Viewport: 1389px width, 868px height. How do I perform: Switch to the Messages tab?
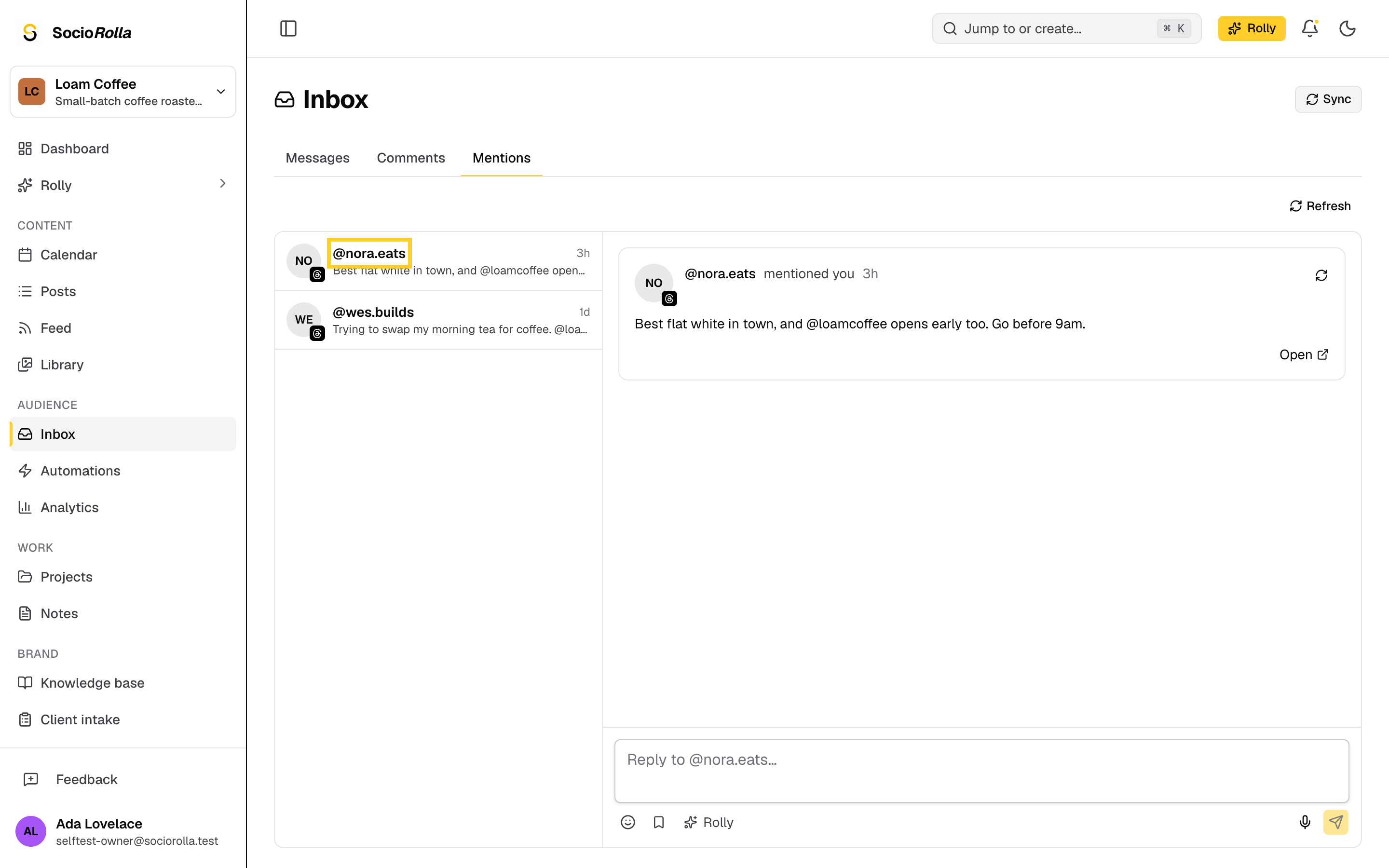pyautogui.click(x=317, y=158)
